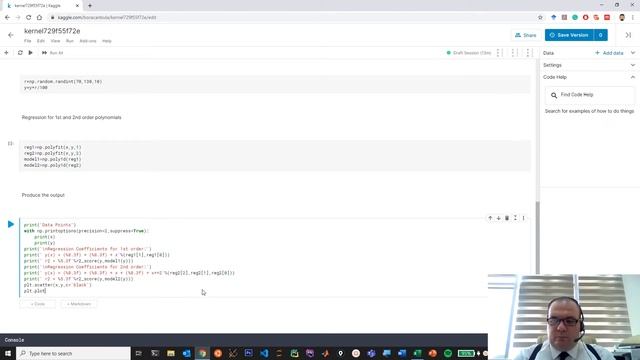This screenshot has width=640, height=360.
Task: Go to browser home icon
Action: (x=39, y=18)
